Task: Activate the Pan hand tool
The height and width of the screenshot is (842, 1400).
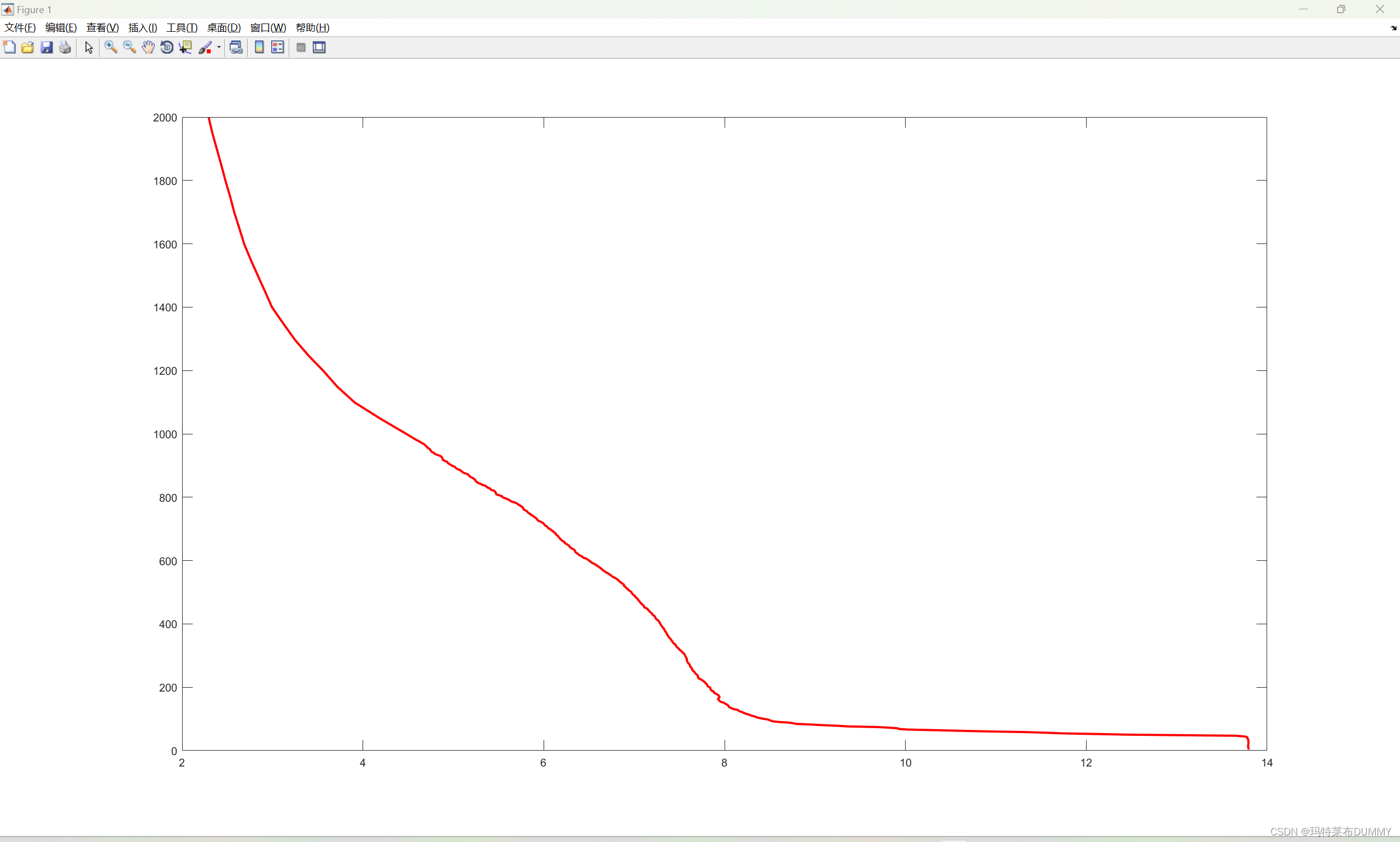Action: [148, 48]
